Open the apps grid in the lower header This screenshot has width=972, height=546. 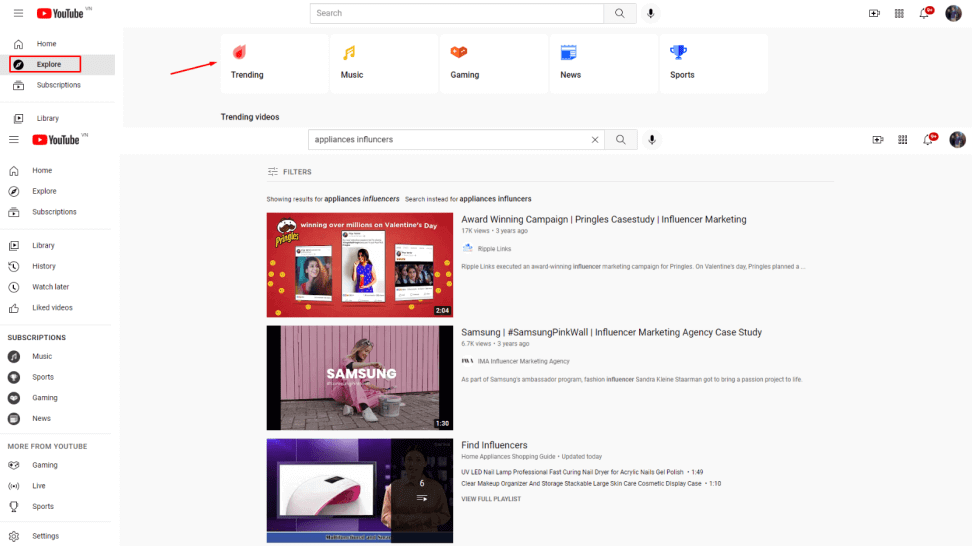pos(903,140)
